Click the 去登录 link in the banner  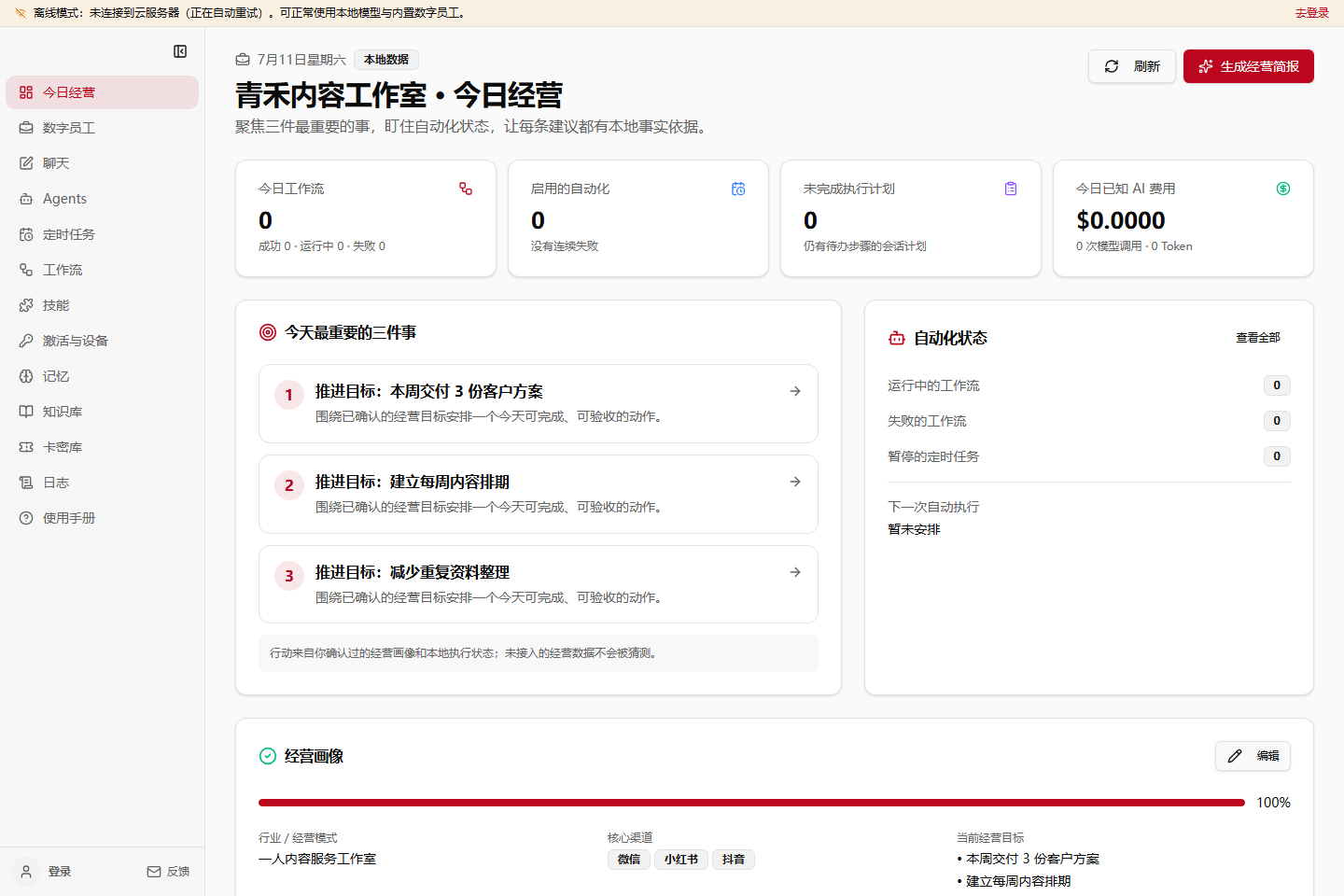coord(1312,13)
